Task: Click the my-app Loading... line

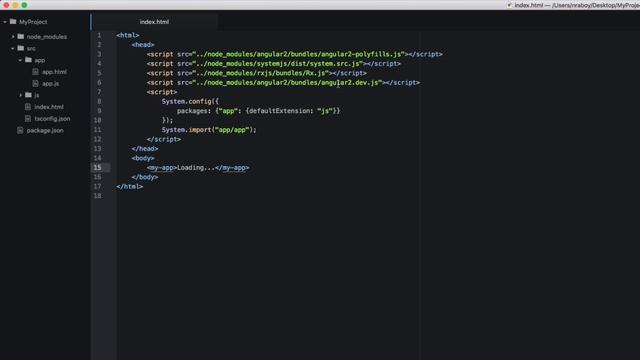Action: click(198, 168)
